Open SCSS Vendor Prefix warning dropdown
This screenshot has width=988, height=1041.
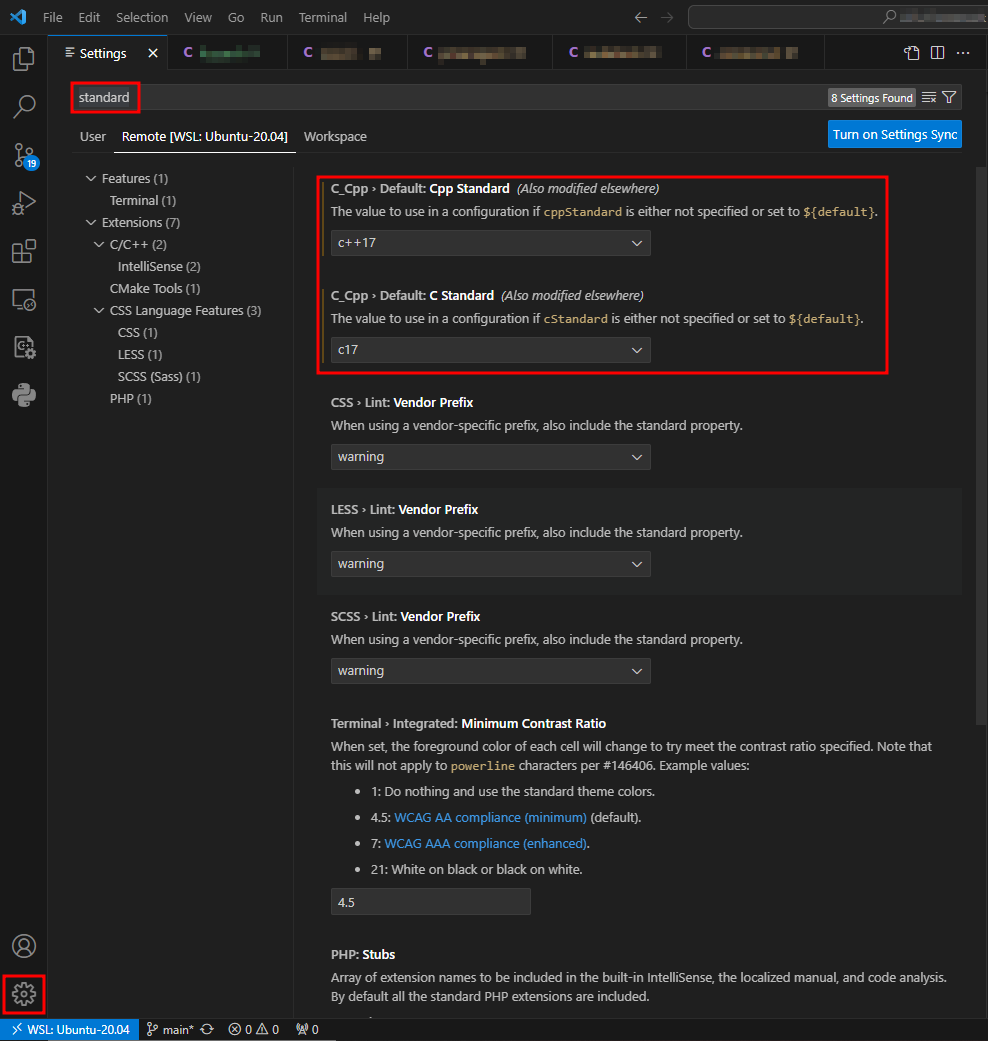click(491, 671)
